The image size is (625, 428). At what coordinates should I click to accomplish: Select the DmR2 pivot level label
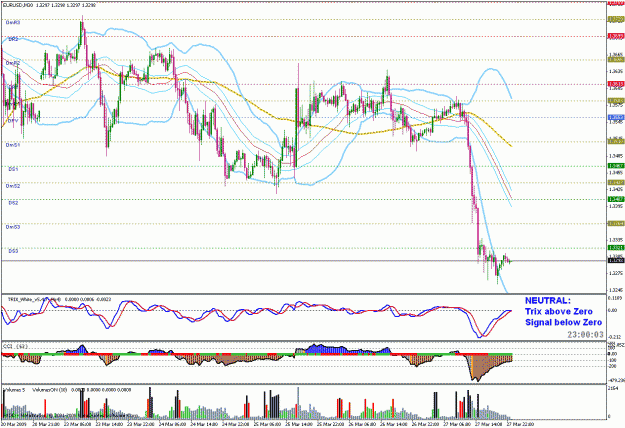point(13,63)
